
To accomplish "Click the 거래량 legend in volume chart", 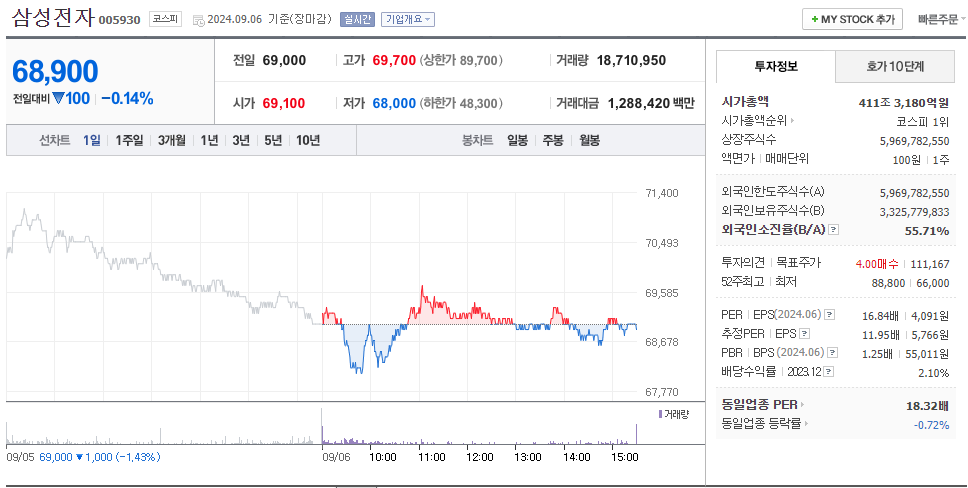I will point(674,414).
